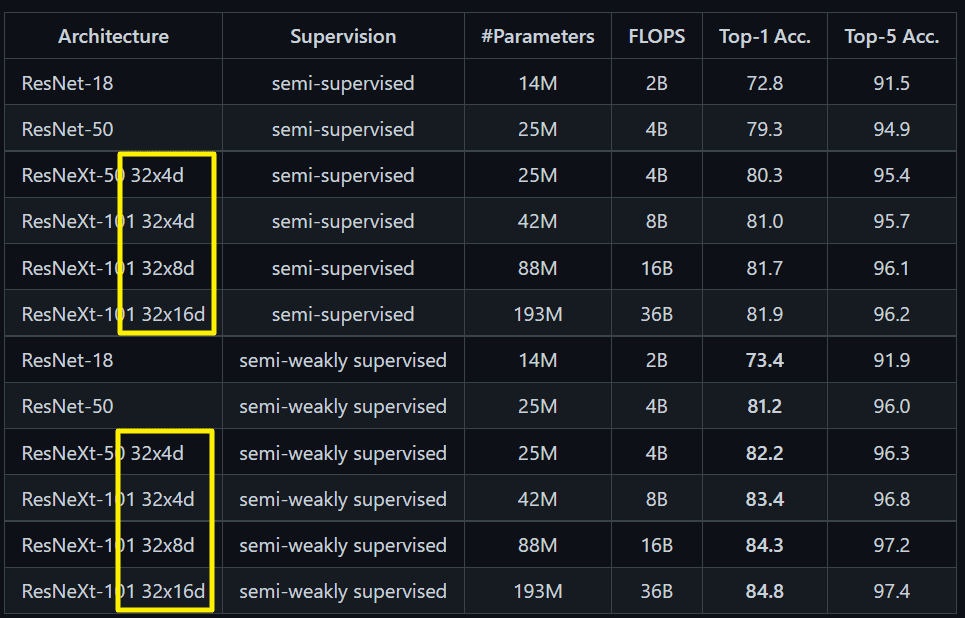Image resolution: width=965 pixels, height=618 pixels.
Task: Select the #Parameters column header
Action: pos(537,36)
